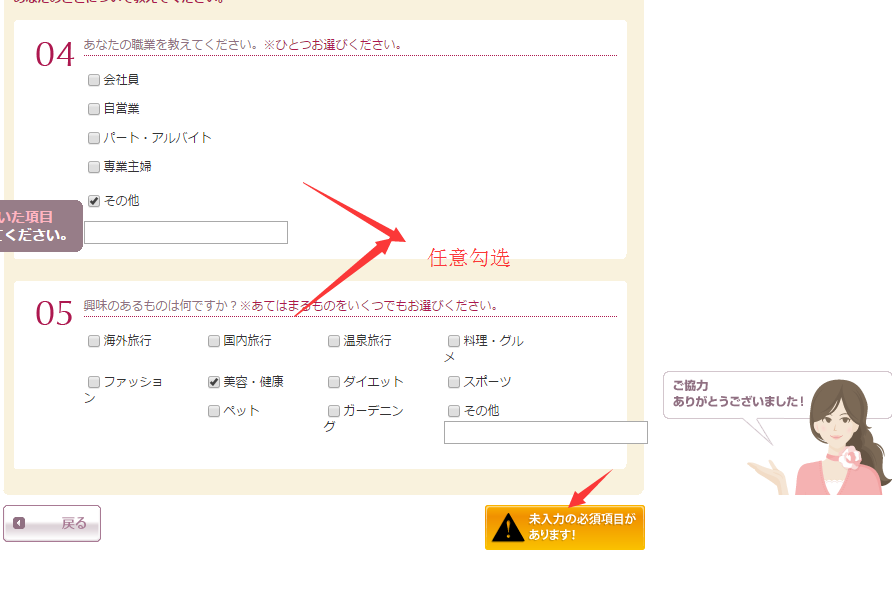This screenshot has height=613, width=892.
Task: Click the orange 未入力の必須項目 warning button
Action: click(565, 527)
